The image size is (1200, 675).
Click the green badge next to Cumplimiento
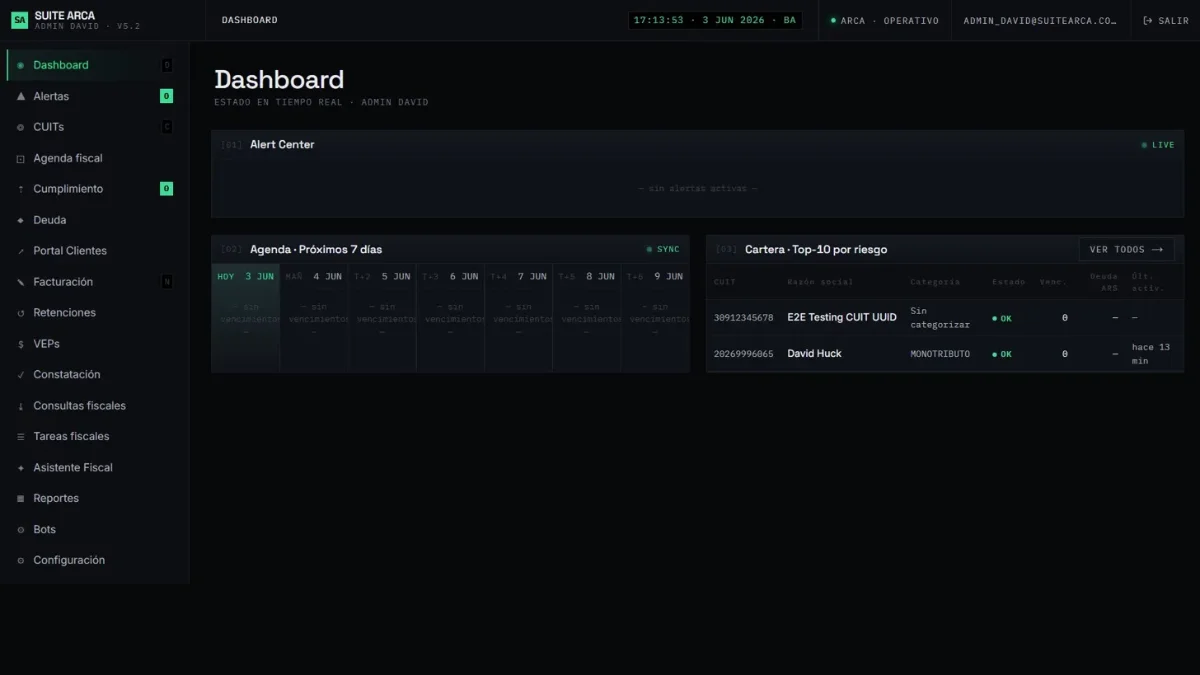pyautogui.click(x=166, y=189)
